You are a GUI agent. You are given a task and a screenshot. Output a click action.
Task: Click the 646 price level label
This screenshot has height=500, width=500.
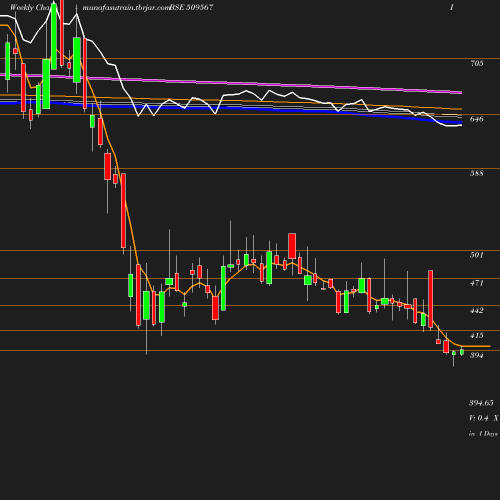click(477, 119)
